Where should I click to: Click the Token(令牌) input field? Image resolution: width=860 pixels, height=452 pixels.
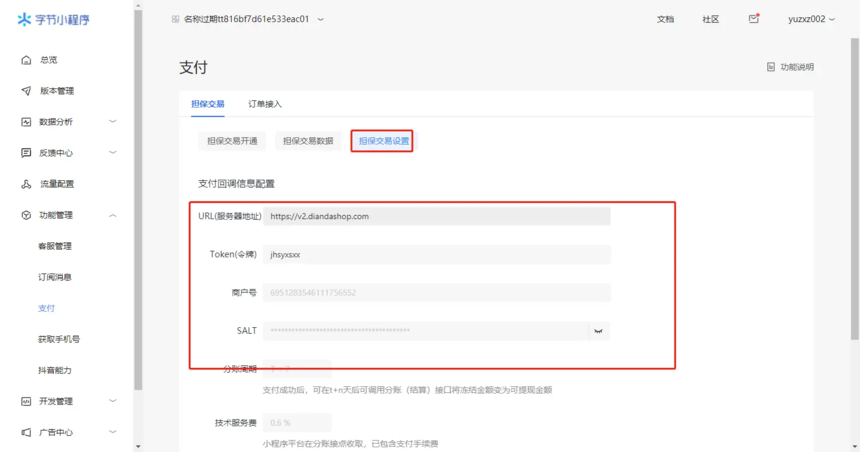pyautogui.click(x=437, y=255)
